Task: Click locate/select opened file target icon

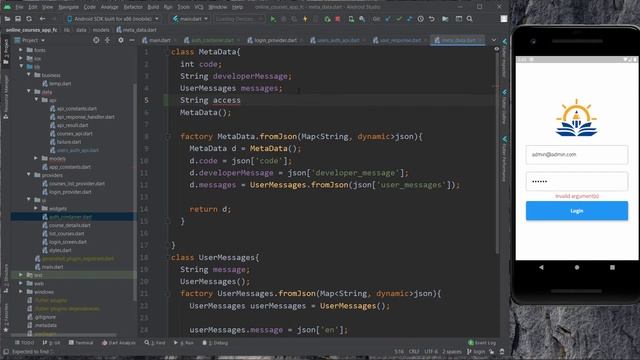Action: (96, 40)
